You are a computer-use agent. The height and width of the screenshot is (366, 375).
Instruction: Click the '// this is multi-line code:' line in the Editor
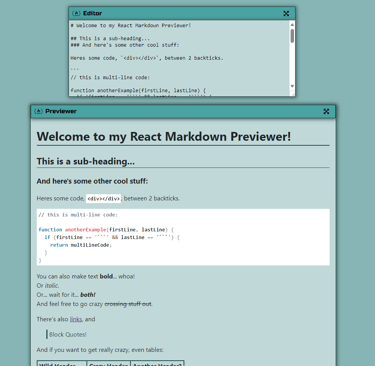(110, 77)
